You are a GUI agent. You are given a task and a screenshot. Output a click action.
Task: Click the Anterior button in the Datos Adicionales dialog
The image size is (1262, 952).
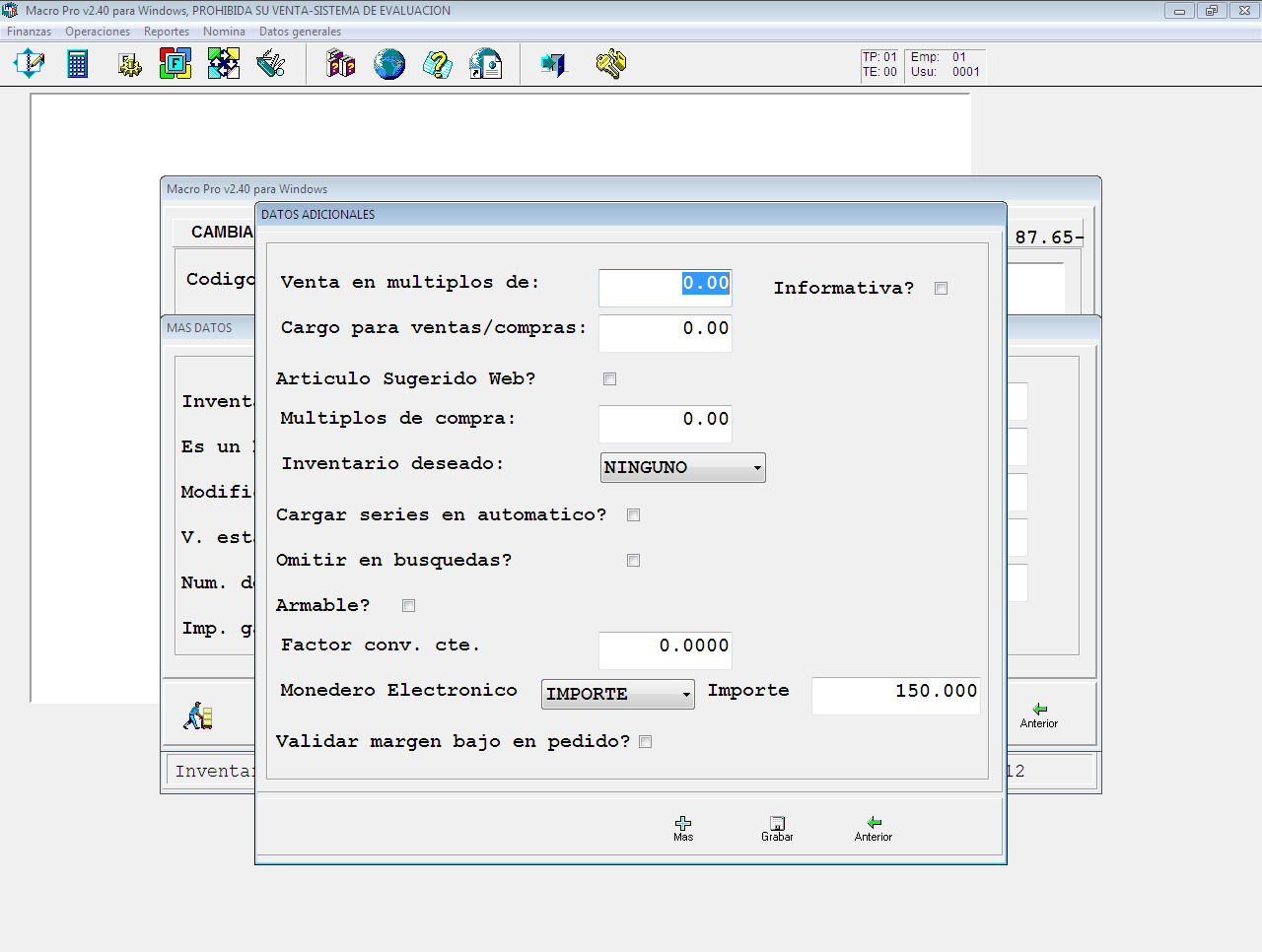click(x=873, y=828)
